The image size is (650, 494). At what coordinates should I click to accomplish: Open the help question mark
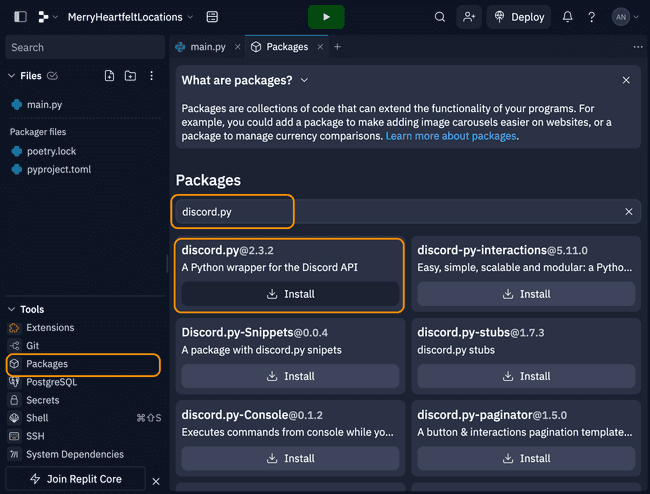pyautogui.click(x=592, y=17)
